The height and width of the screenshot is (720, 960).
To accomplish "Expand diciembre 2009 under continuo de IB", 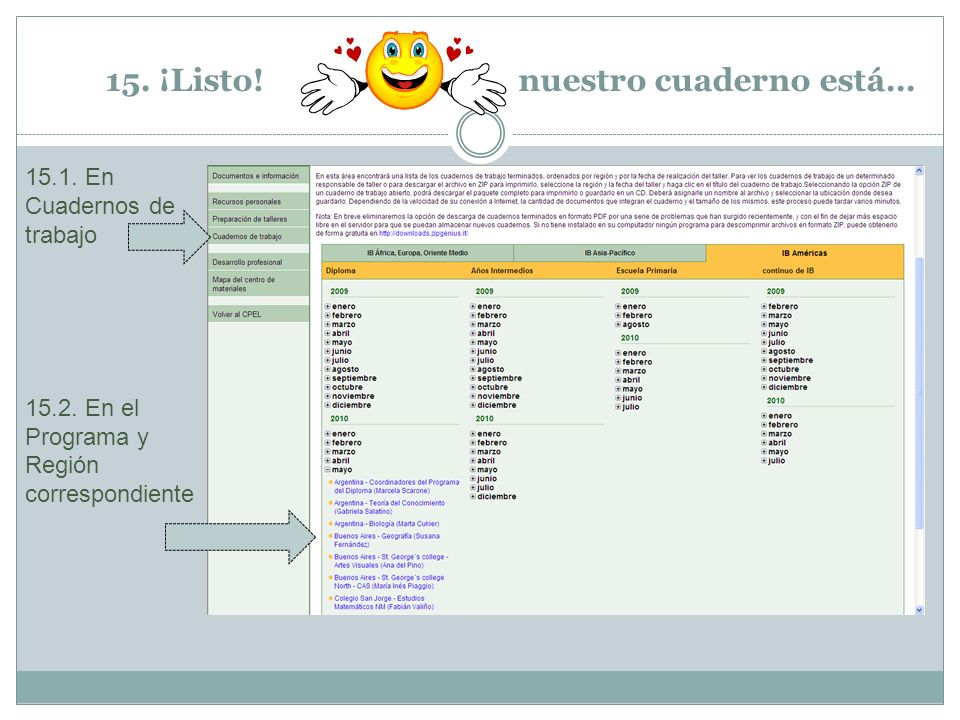I will [763, 387].
